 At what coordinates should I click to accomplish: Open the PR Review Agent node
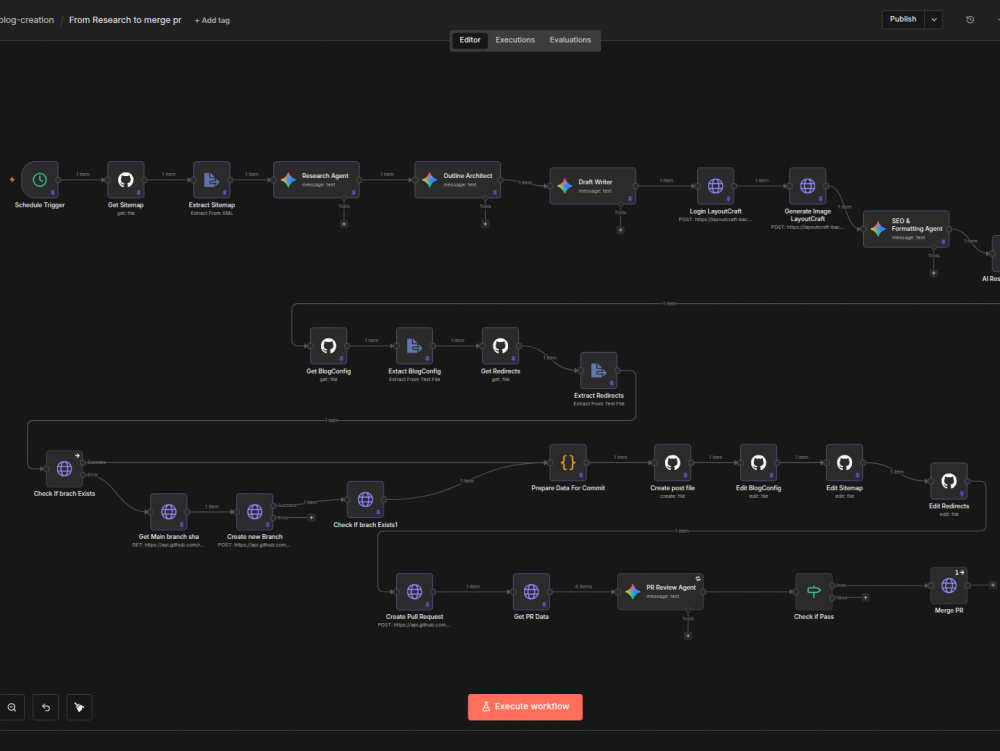661,592
